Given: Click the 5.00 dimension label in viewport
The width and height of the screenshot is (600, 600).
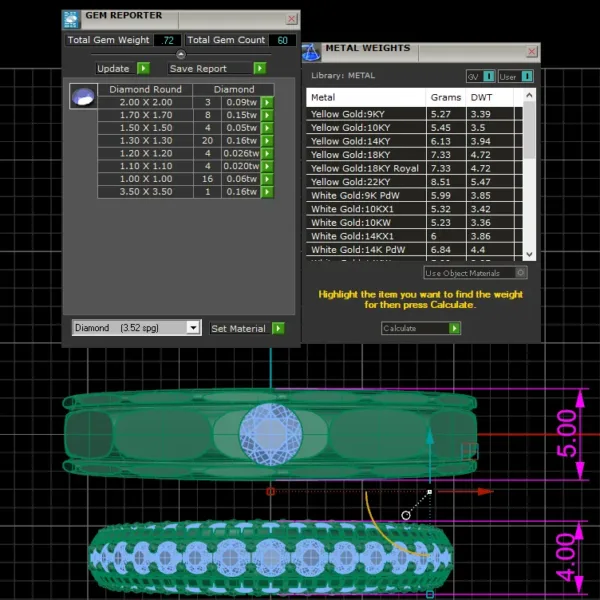Looking at the screenshot, I should tap(566, 434).
